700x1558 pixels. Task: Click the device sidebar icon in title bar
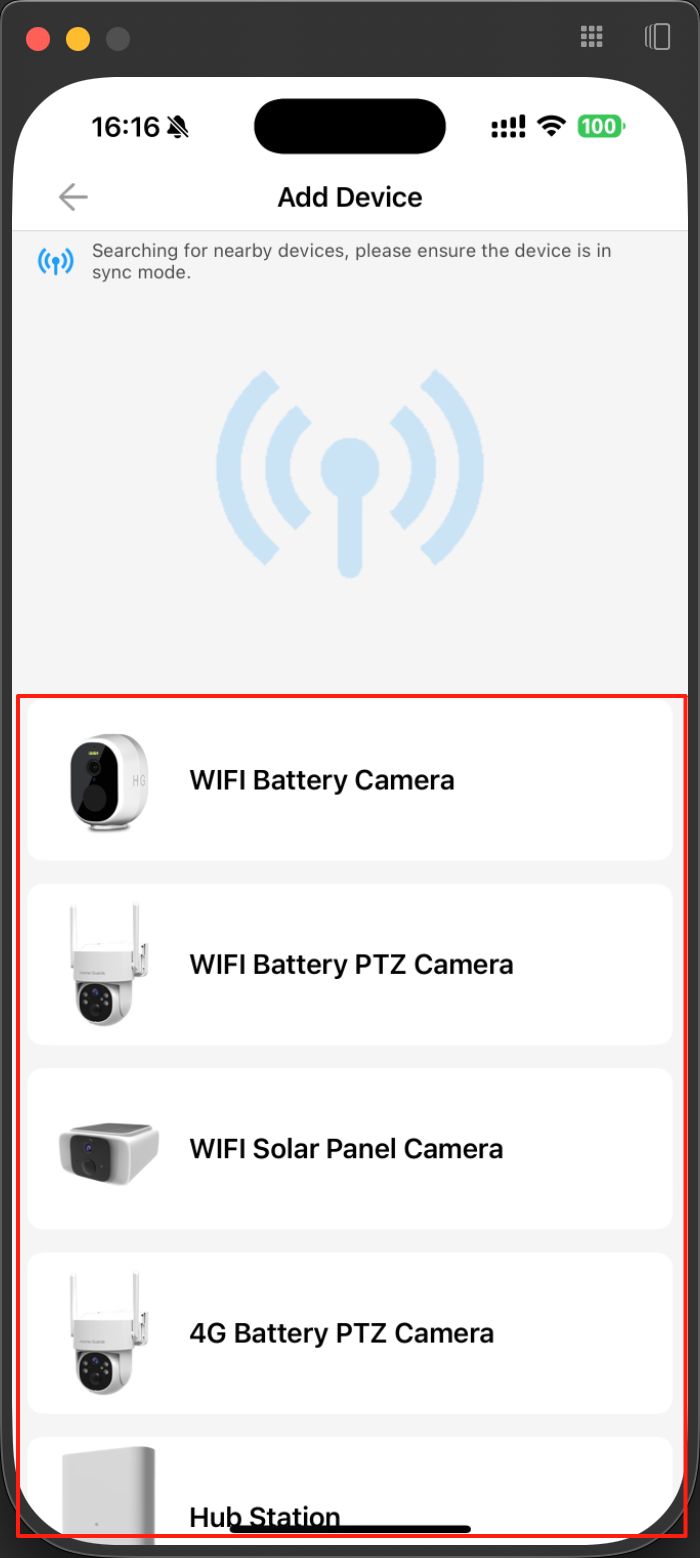tap(657, 38)
